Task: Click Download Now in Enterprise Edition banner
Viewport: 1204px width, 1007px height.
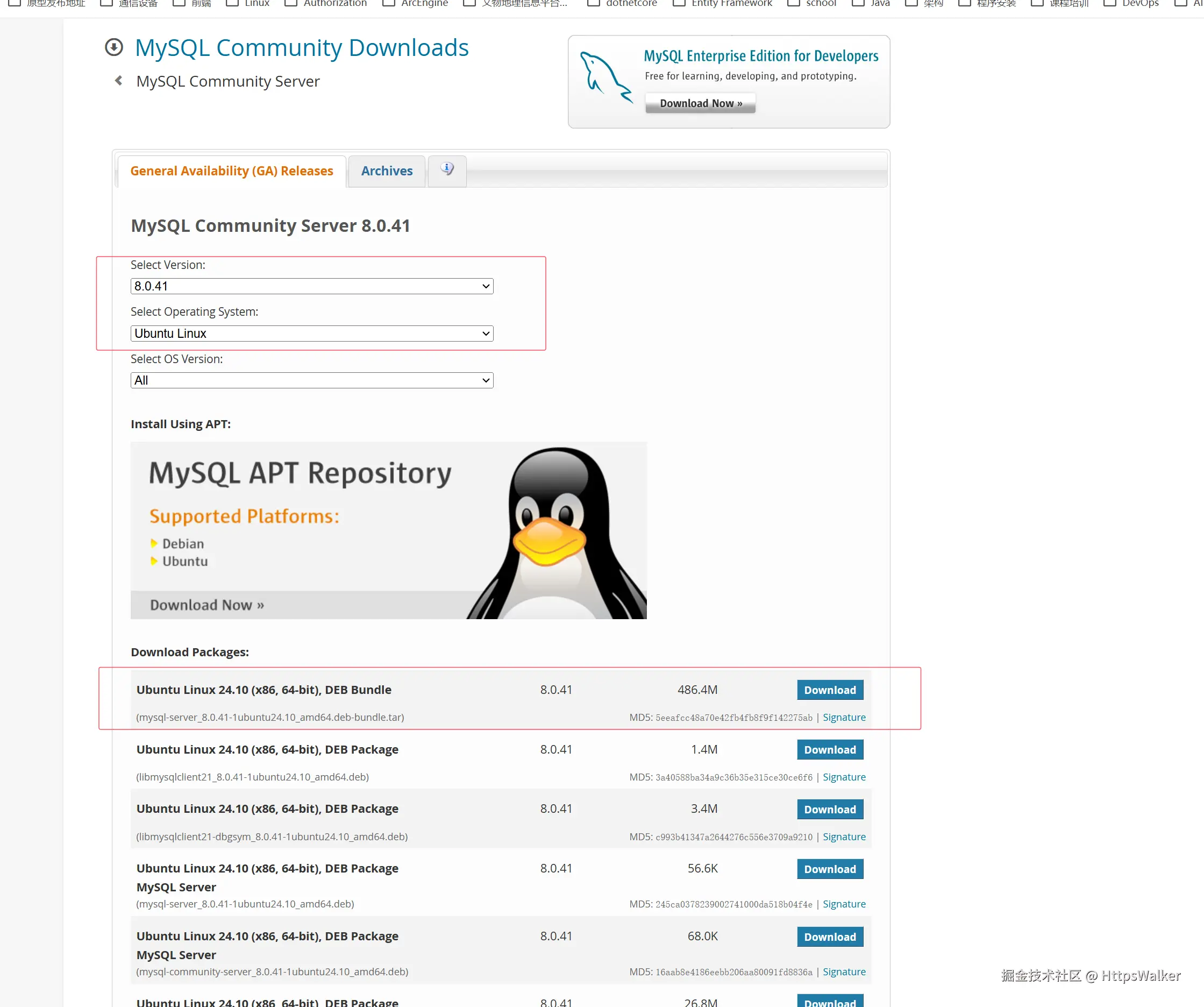Action: (x=700, y=103)
